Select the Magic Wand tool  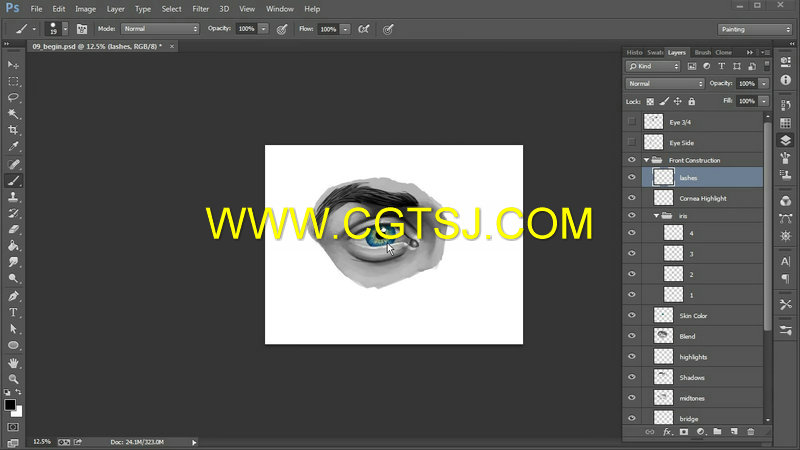13,114
